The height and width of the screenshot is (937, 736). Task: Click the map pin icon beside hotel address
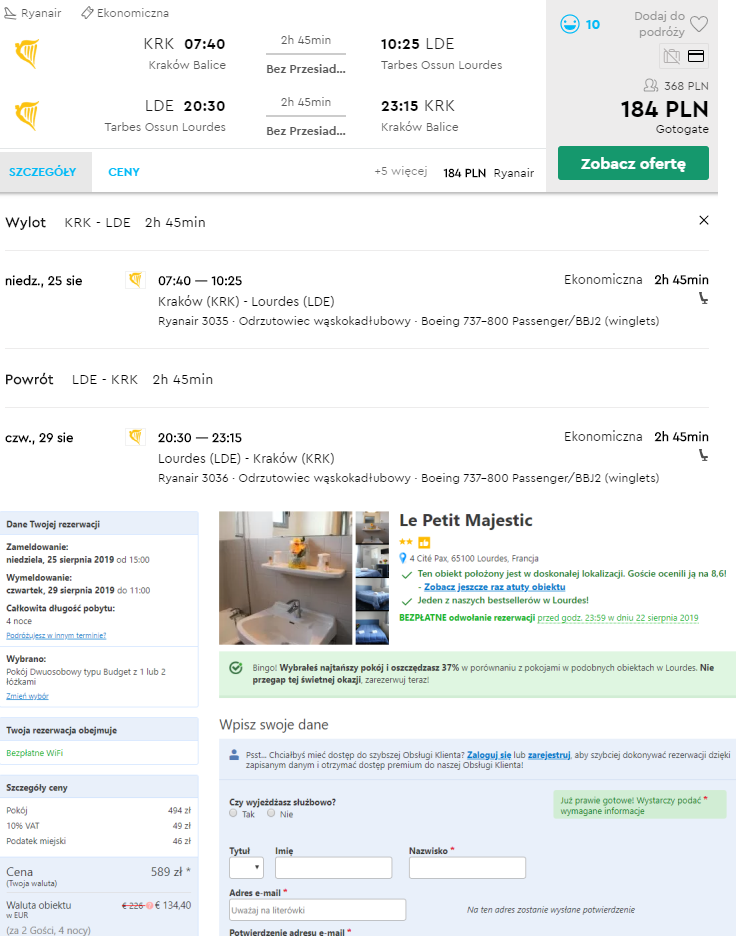[x=403, y=558]
